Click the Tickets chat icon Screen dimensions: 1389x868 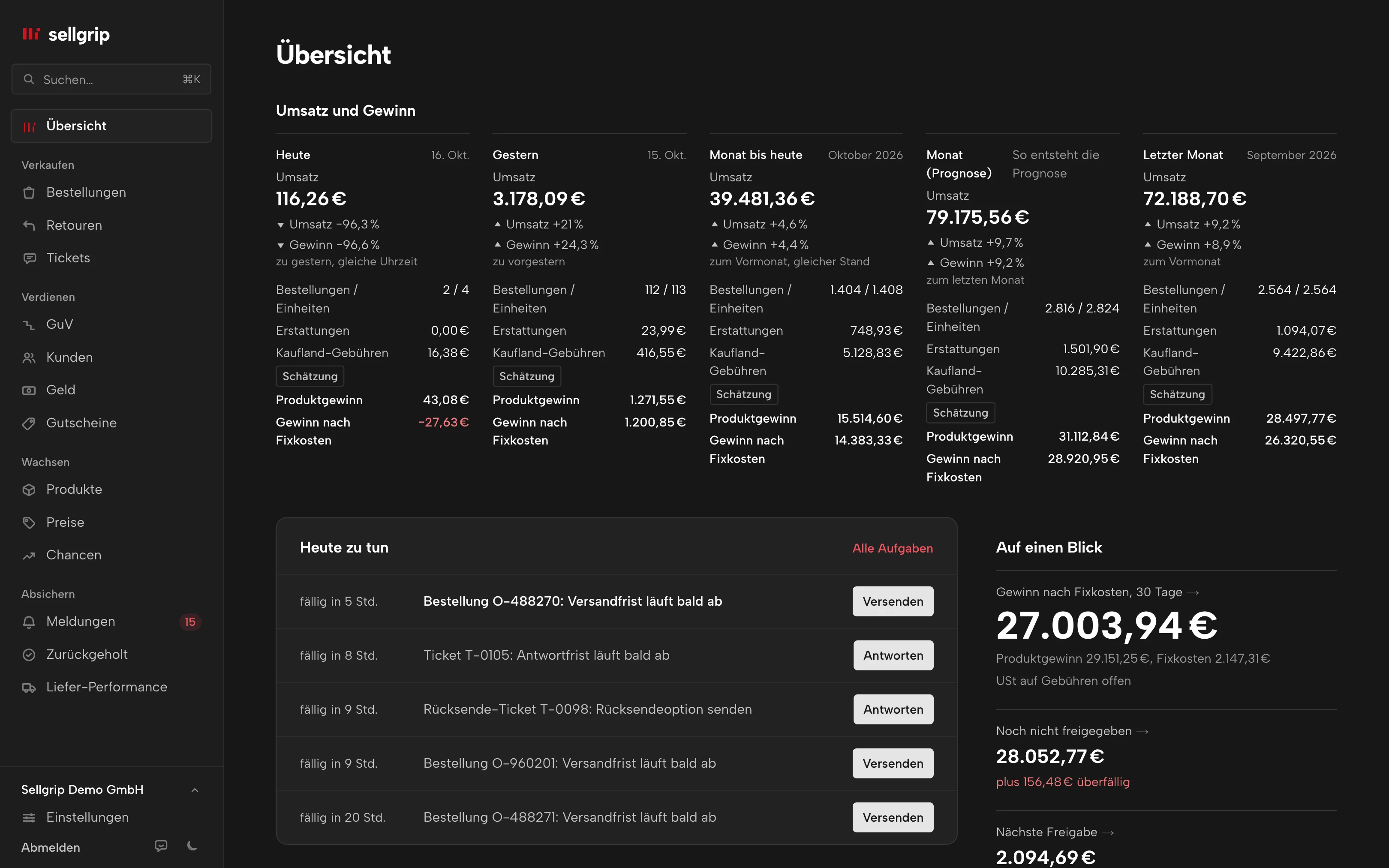tap(29, 258)
